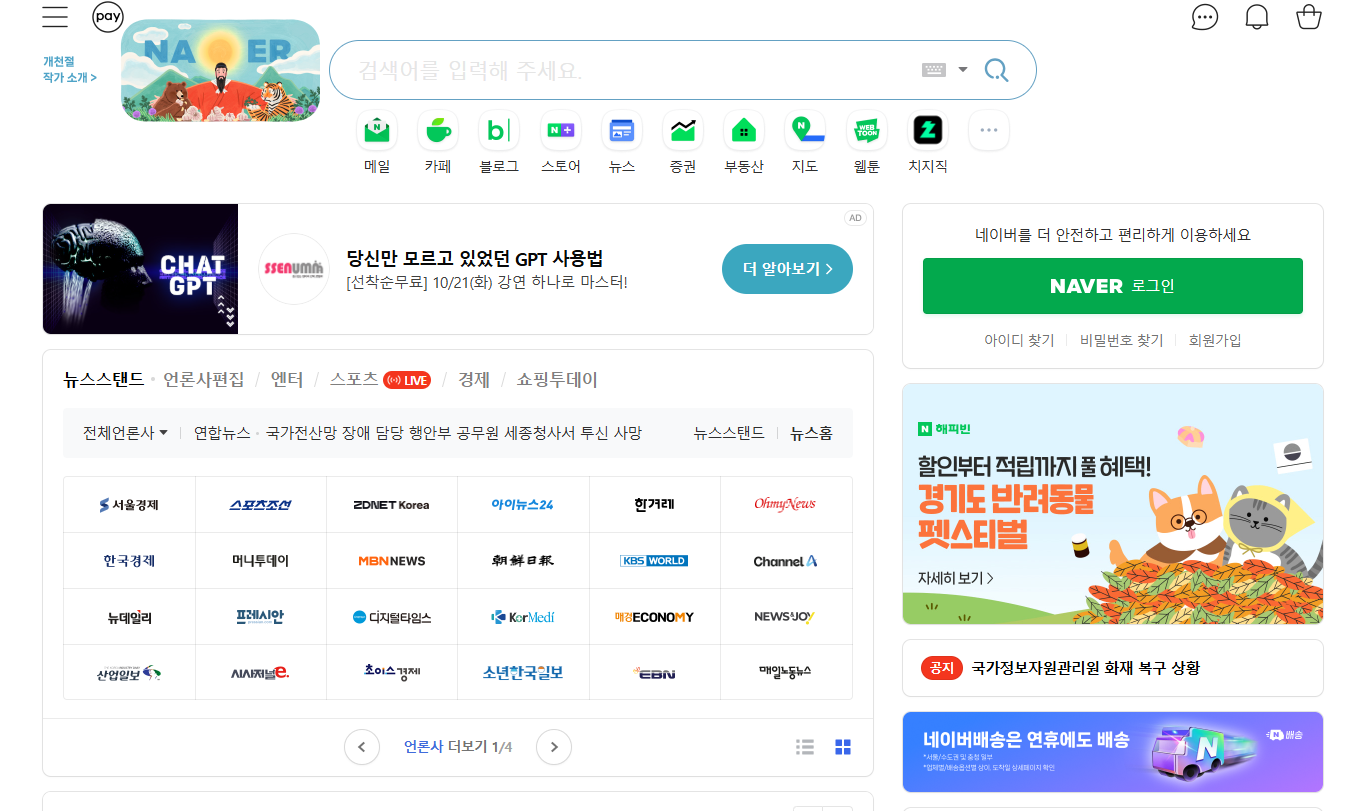
Task: Open the 개천절 작가 소개 link
Action: 70,69
